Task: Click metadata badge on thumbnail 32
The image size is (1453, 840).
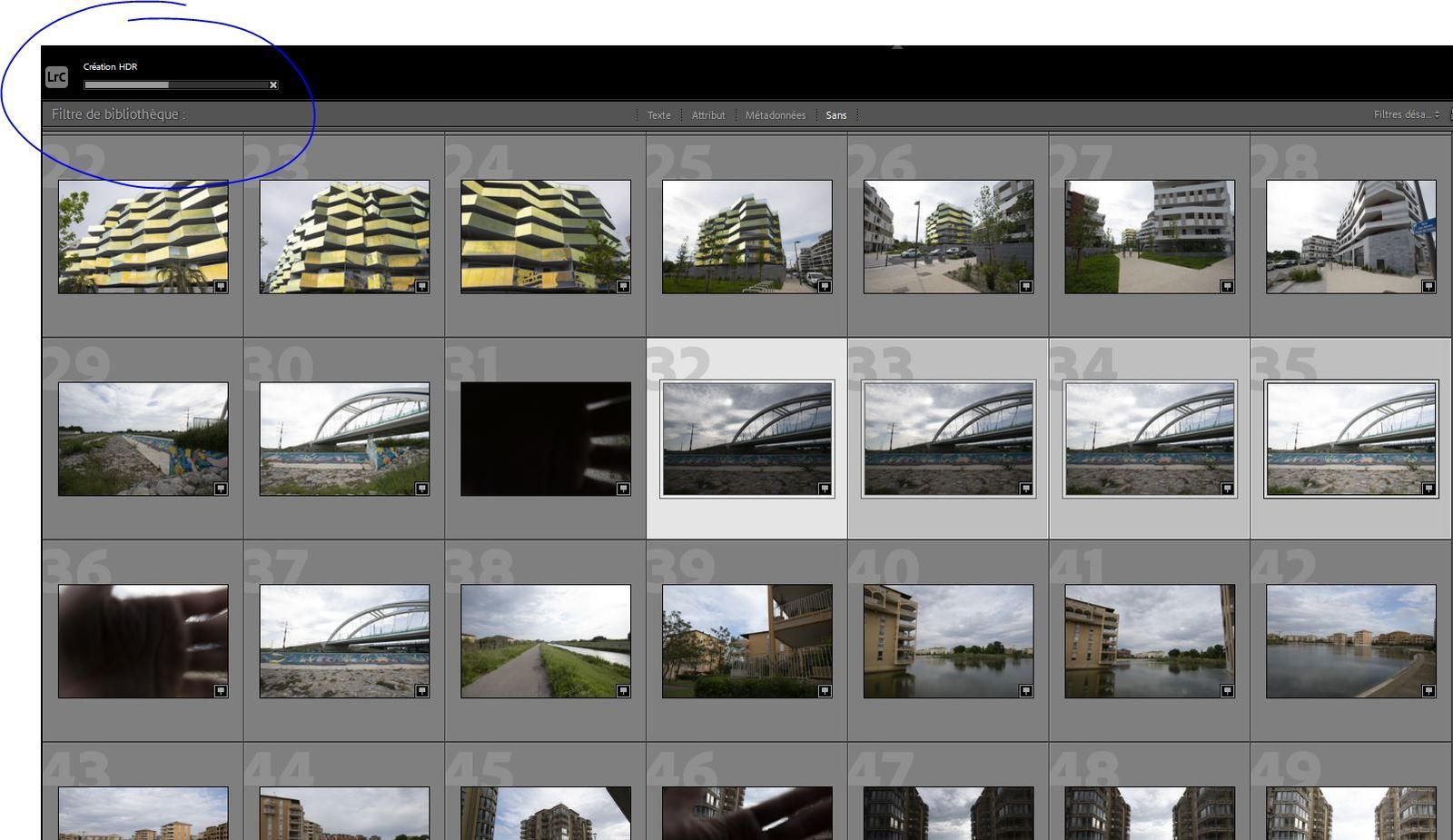Action: [825, 489]
